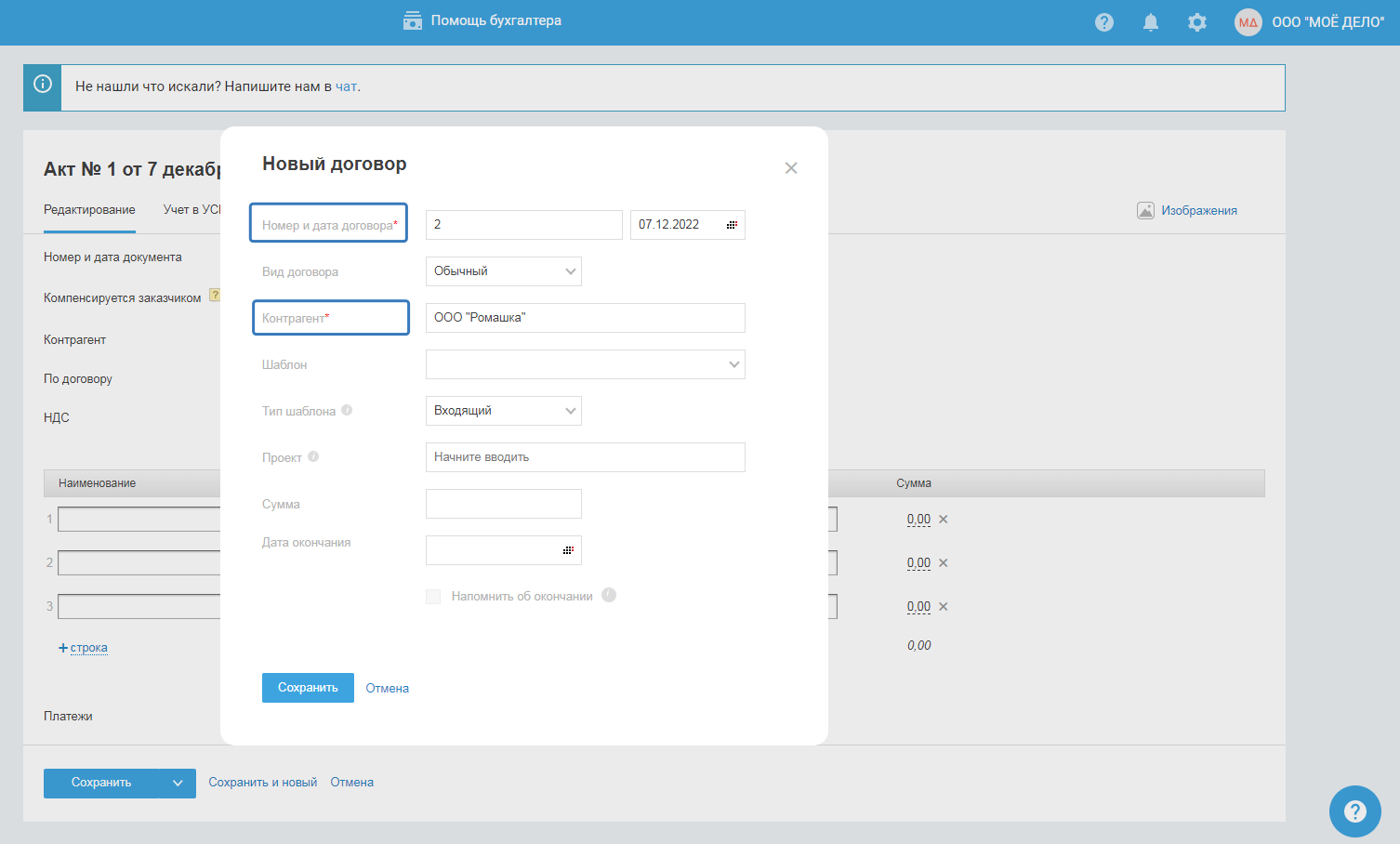The width and height of the screenshot is (1400, 844).
Task: Open notifications bell icon
Action: click(x=1150, y=22)
